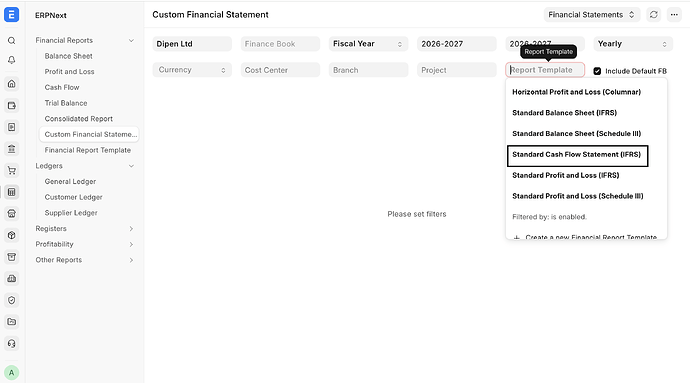Click the Dipen Ltd company field
The width and height of the screenshot is (690, 383).
(192, 44)
